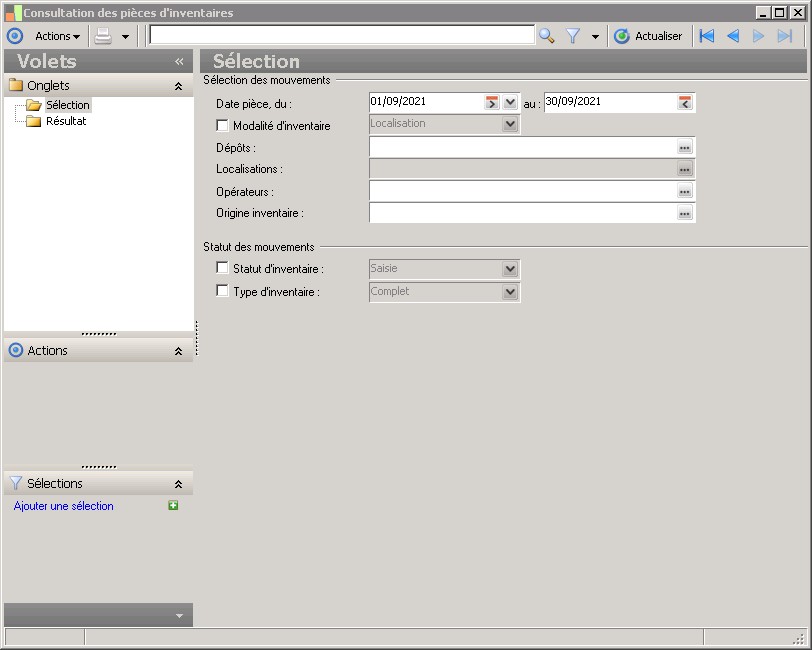Click the green add selection plus icon
This screenshot has height=650, width=812.
(173, 506)
